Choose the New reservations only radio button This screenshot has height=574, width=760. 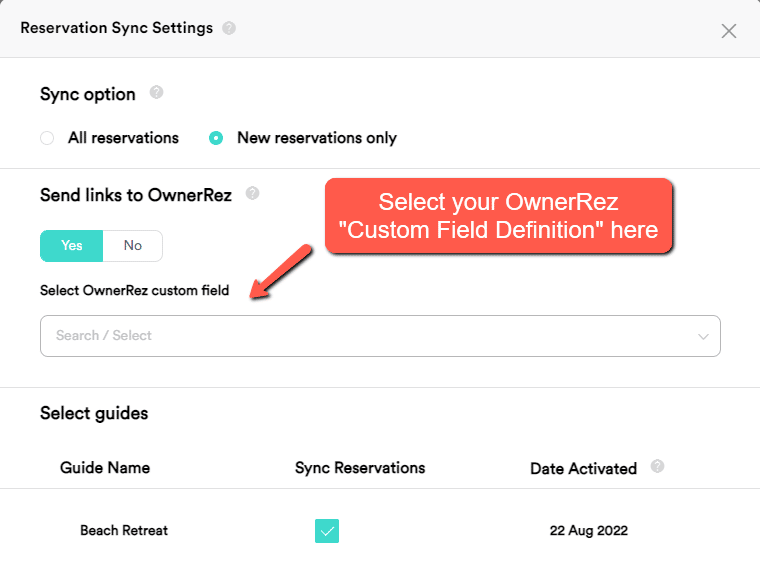[x=216, y=138]
